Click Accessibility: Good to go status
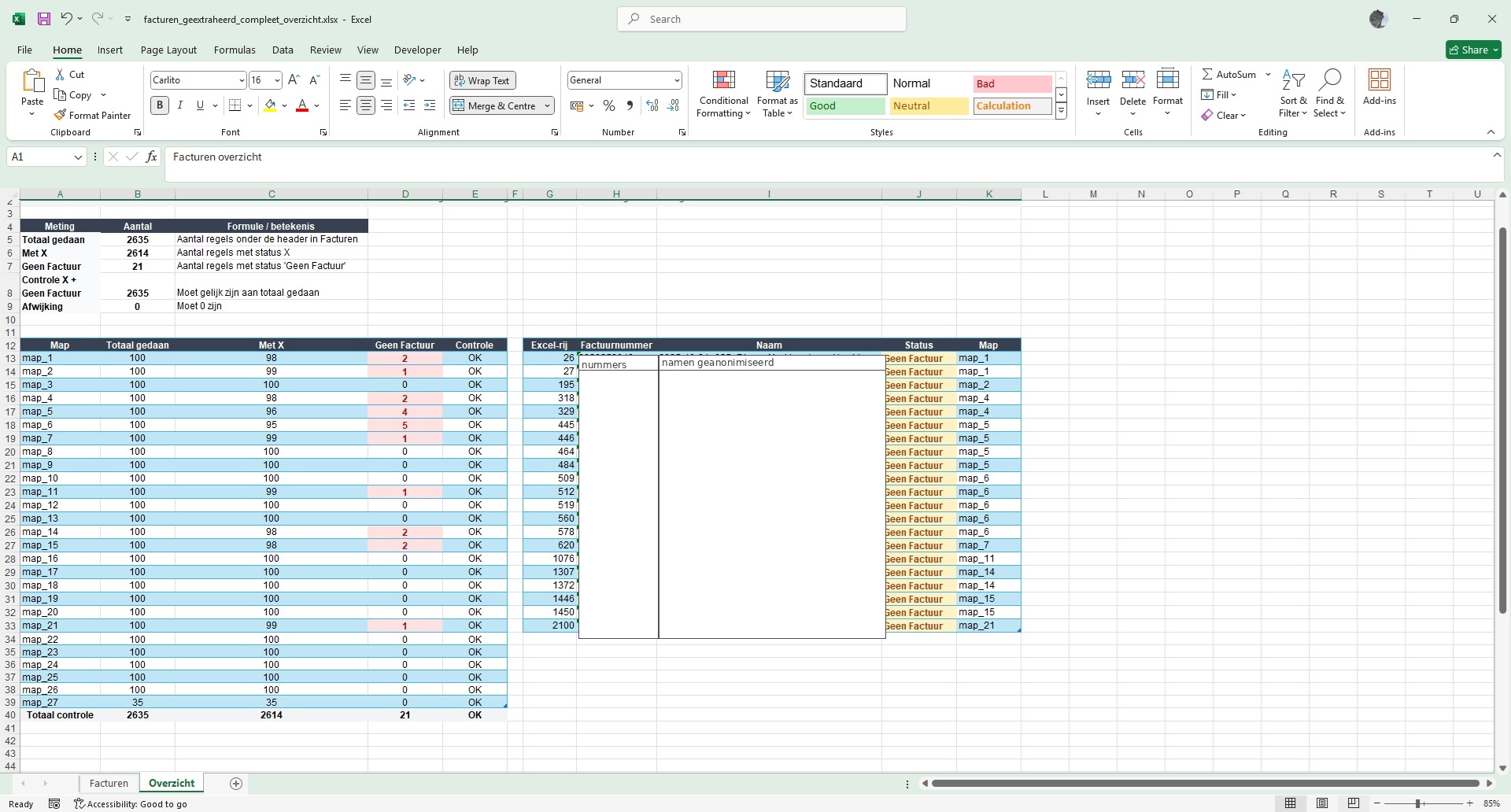 click(x=131, y=803)
